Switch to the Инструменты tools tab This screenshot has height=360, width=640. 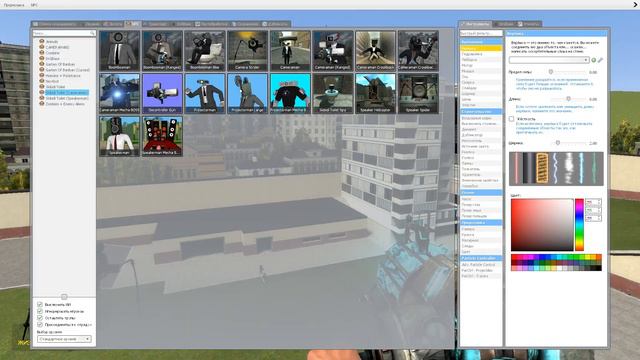click(475, 24)
